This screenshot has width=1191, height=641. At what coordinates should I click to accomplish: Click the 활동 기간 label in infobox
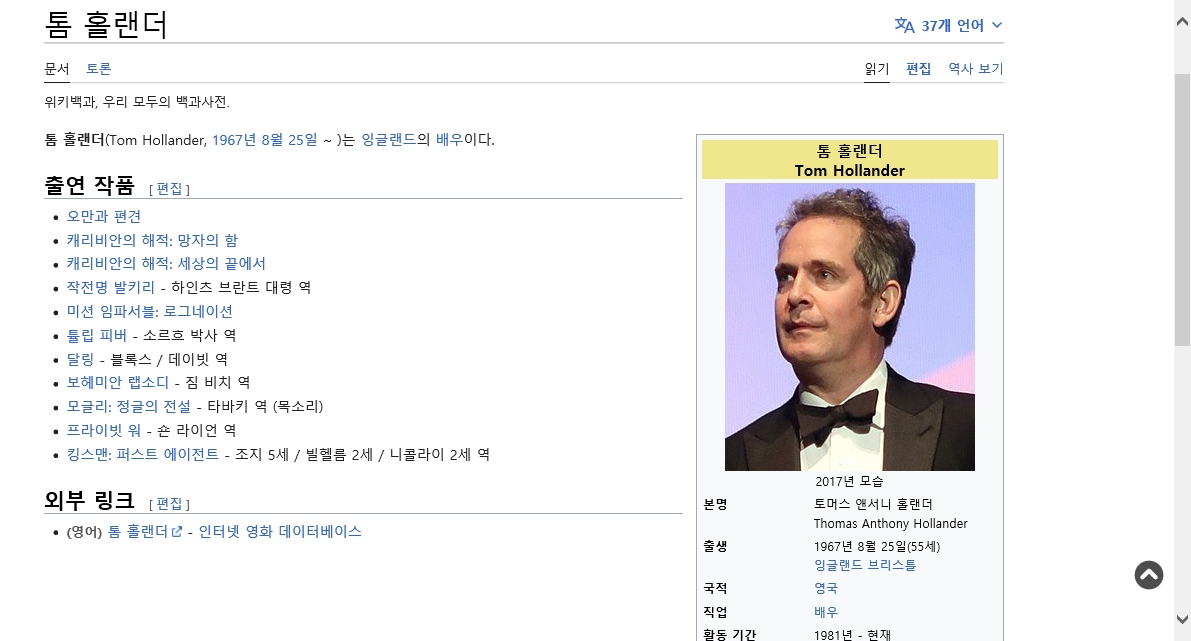pos(730,634)
